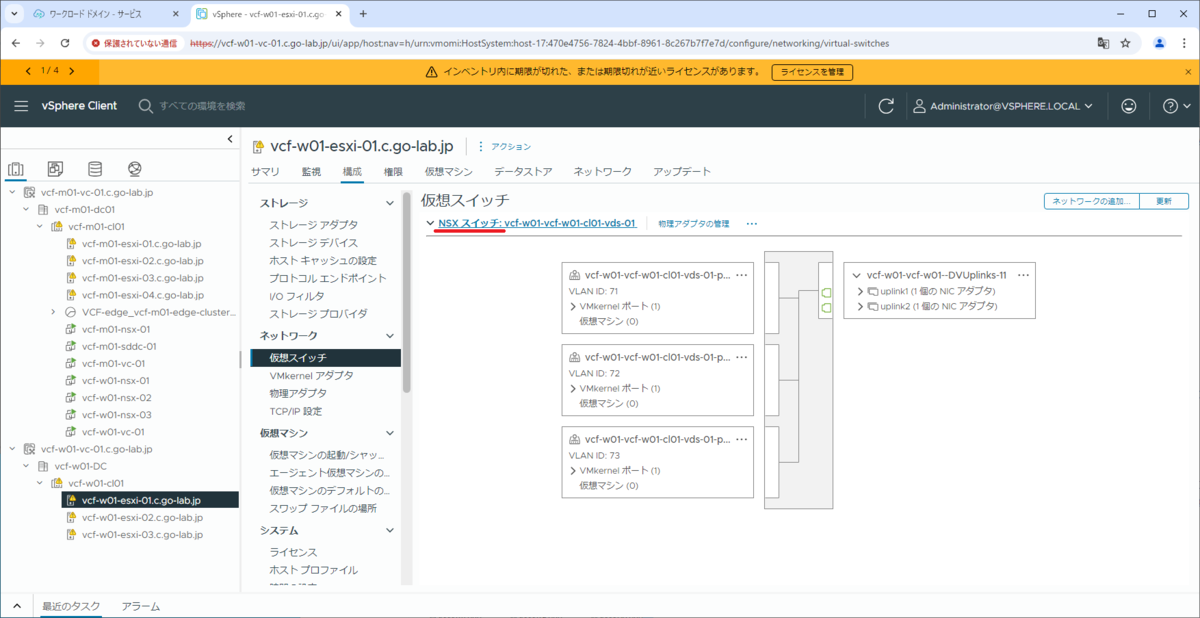
Task: Click the 更新 button
Action: [x=1164, y=201]
